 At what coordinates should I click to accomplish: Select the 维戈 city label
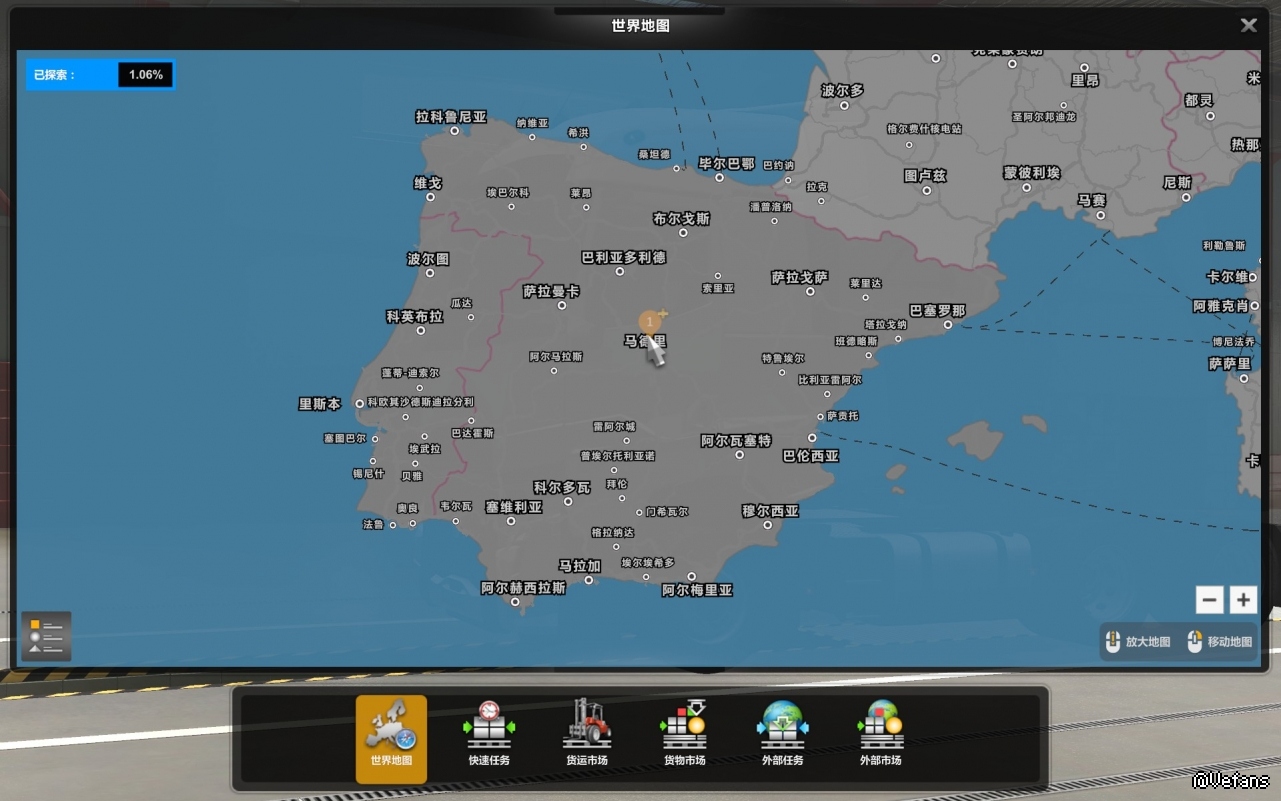point(427,183)
